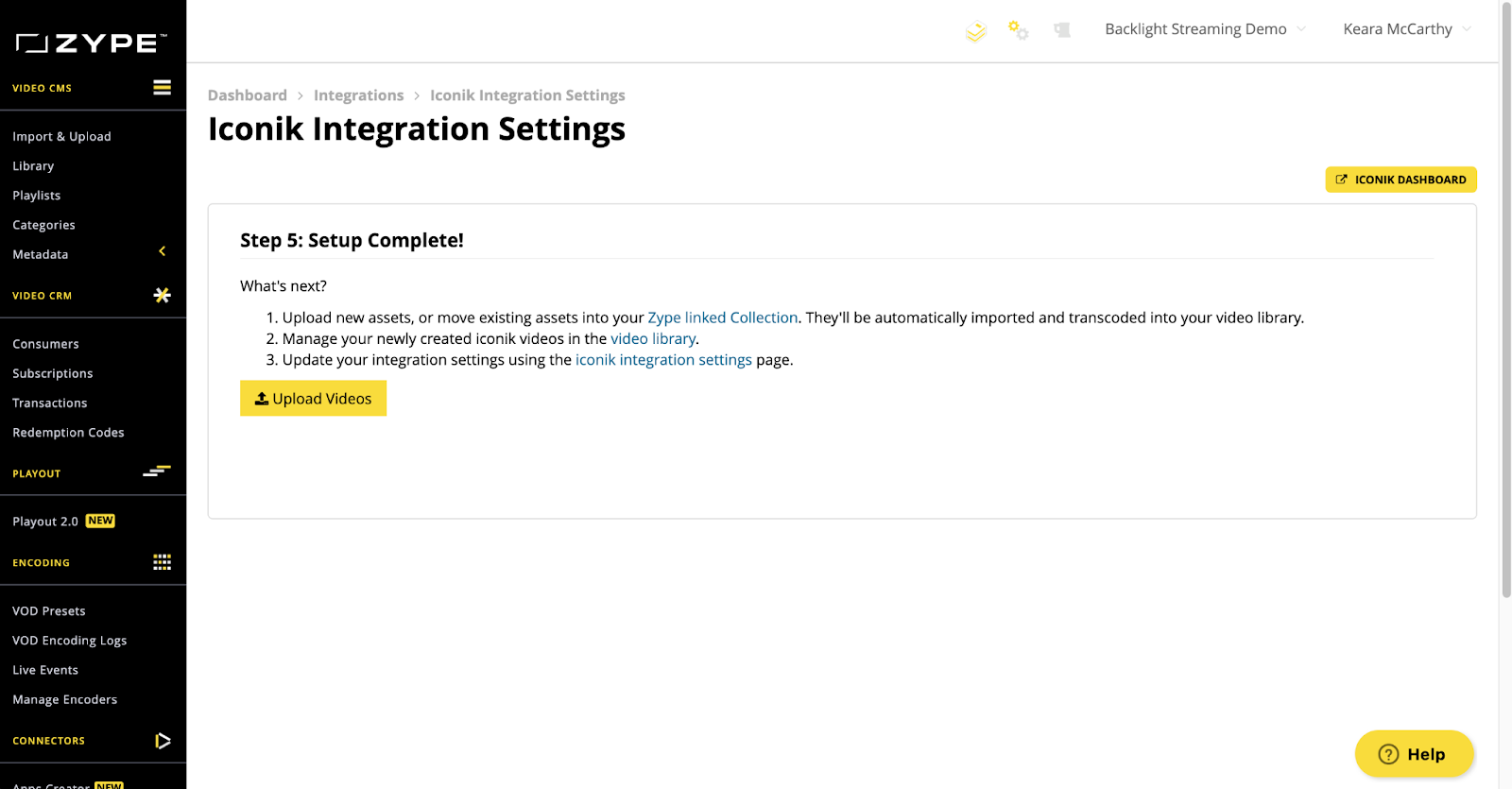
Task: Go to Integrations breadcrumb
Action: [358, 95]
